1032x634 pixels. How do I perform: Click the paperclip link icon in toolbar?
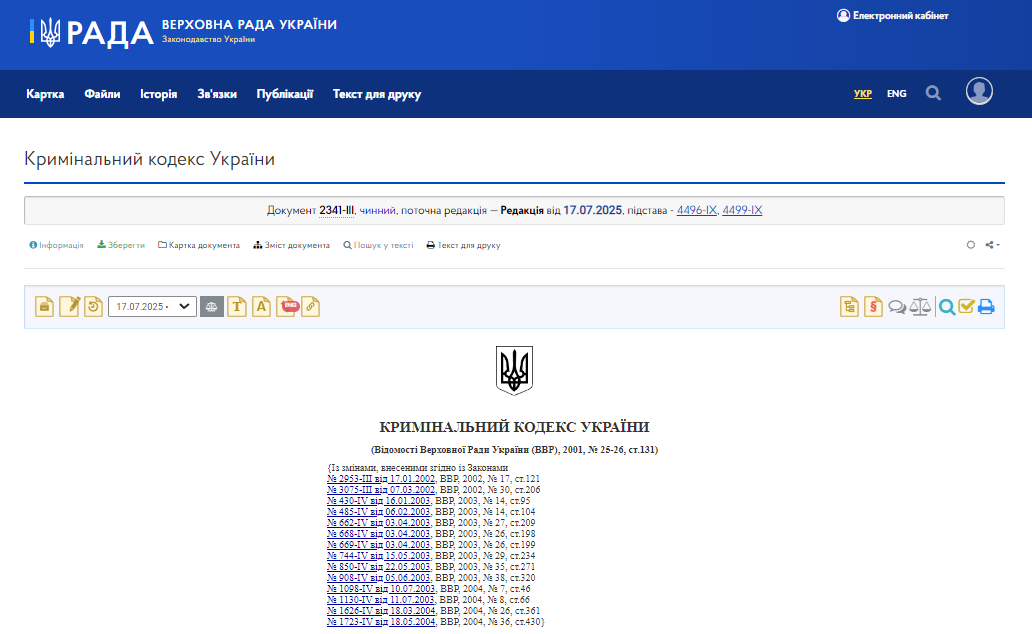click(310, 306)
